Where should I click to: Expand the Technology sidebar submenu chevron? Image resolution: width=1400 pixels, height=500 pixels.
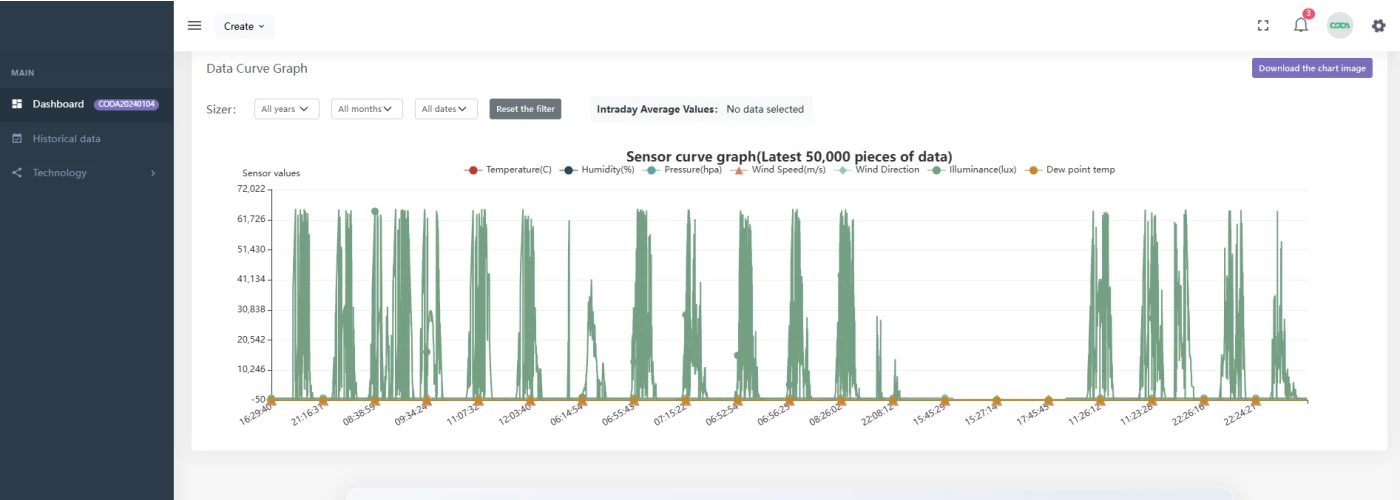(x=153, y=173)
